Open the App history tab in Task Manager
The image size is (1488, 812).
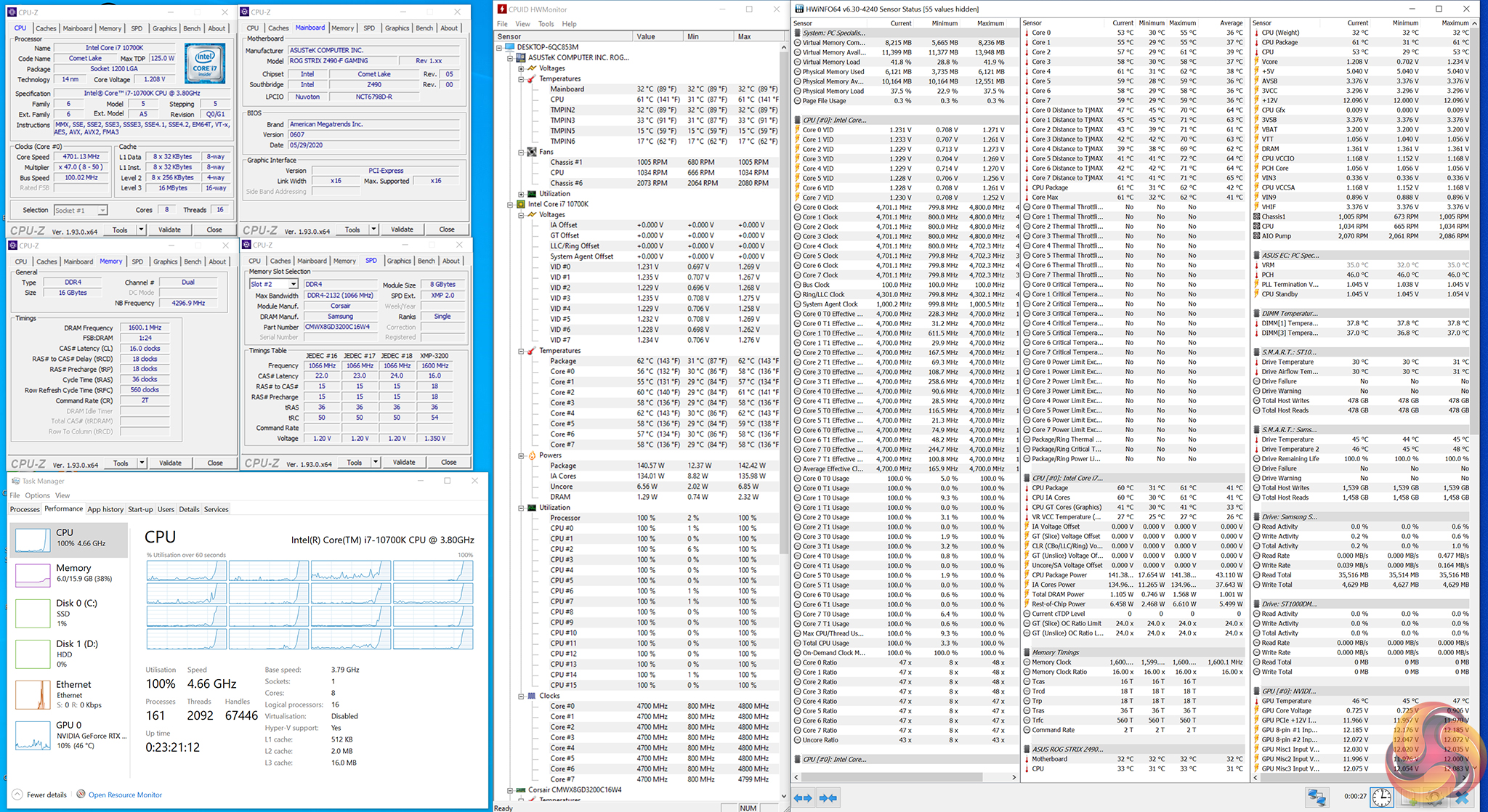point(105,509)
